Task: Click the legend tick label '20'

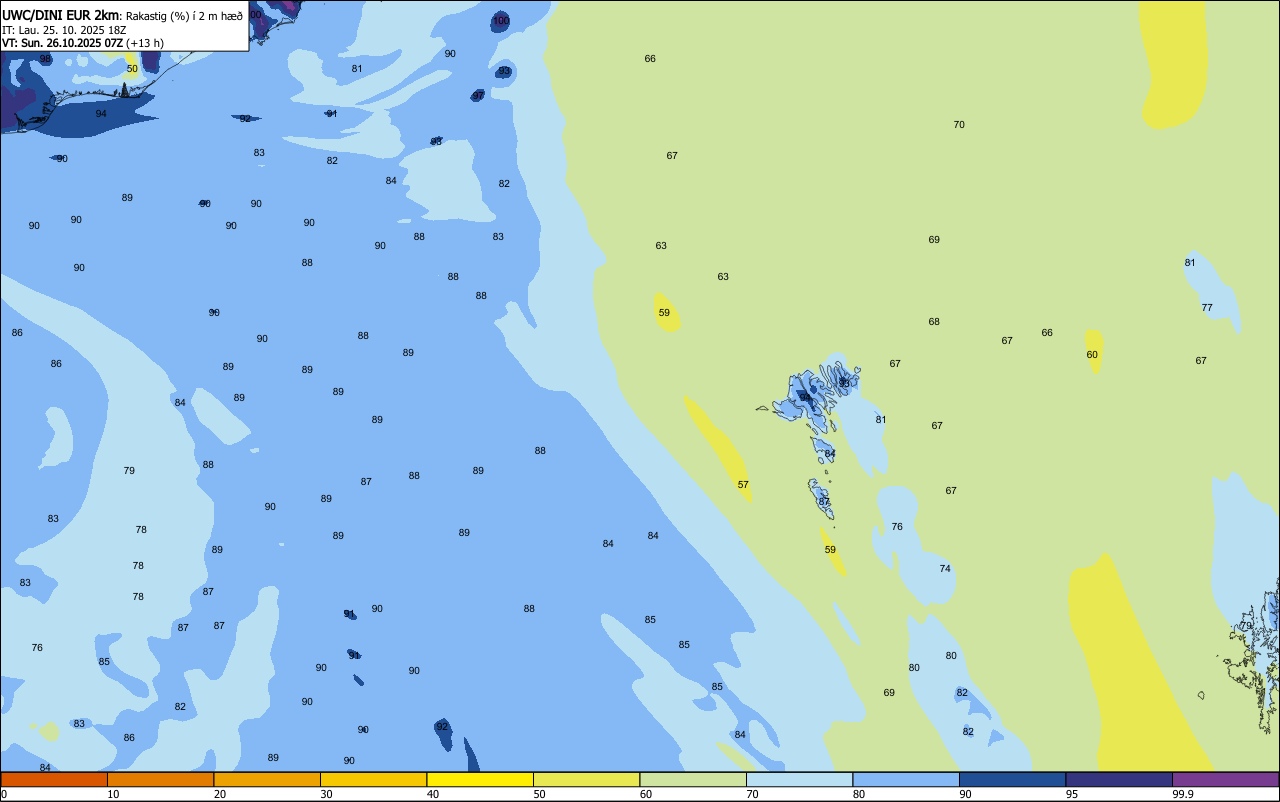Action: [x=220, y=794]
